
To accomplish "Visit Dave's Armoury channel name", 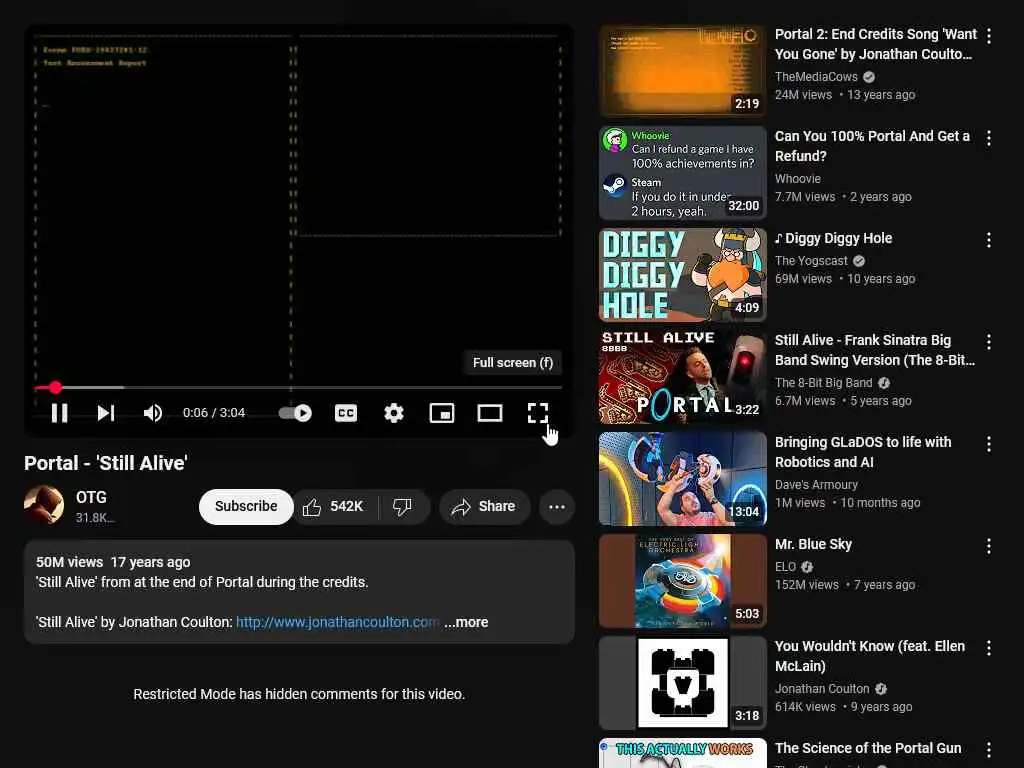I will point(816,485).
